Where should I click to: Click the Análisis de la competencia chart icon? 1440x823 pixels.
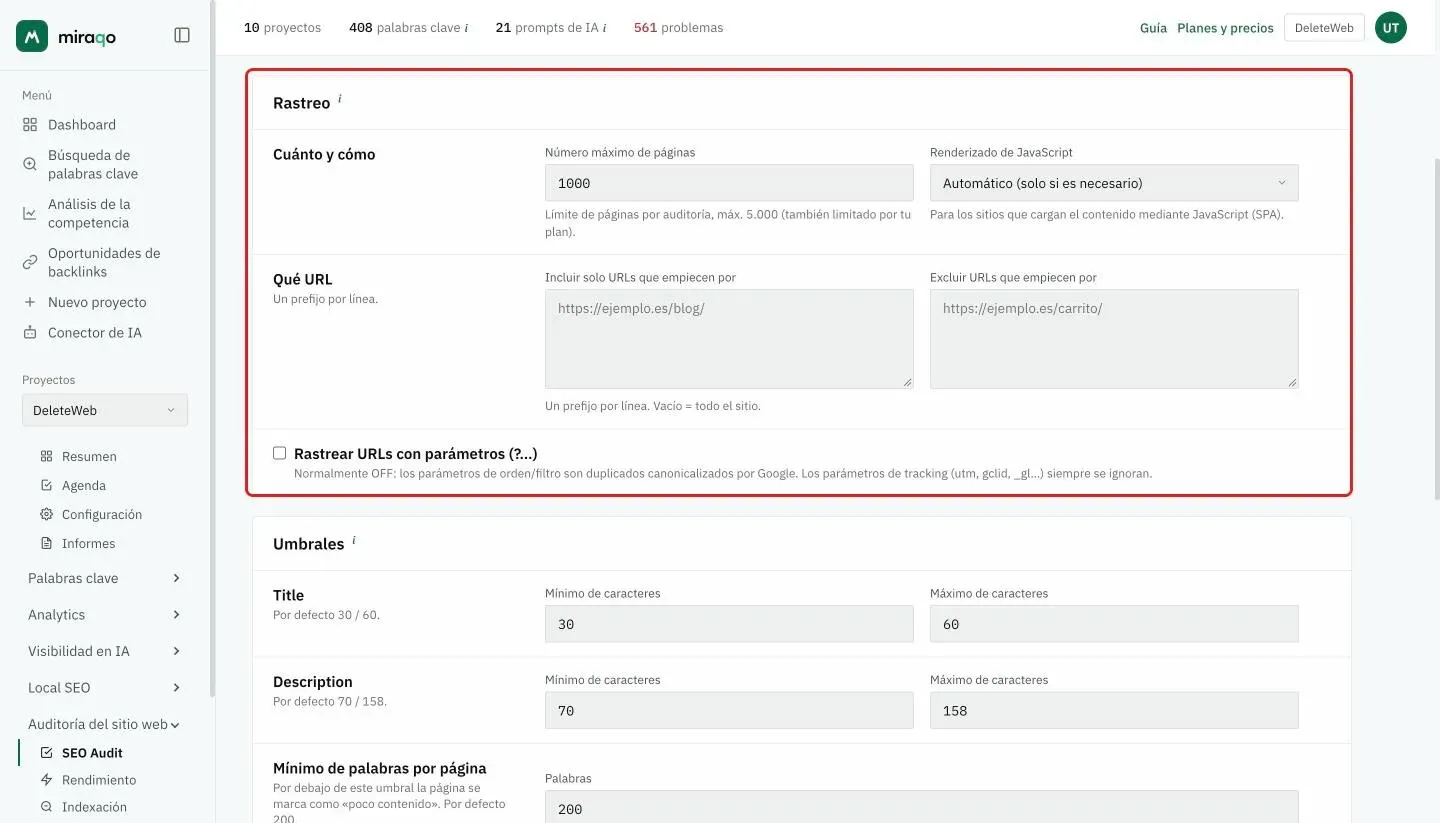(30, 213)
